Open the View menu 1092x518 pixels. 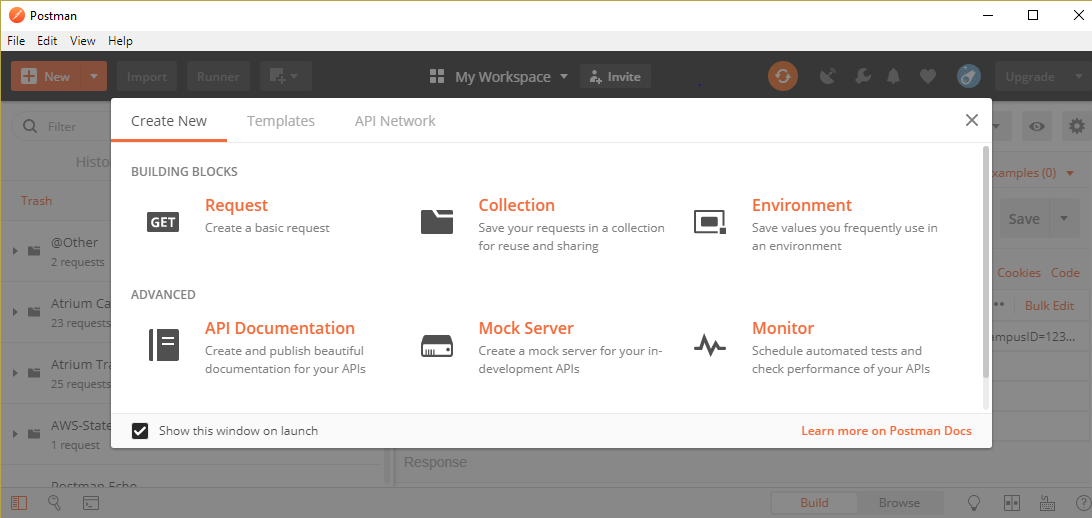(x=83, y=41)
